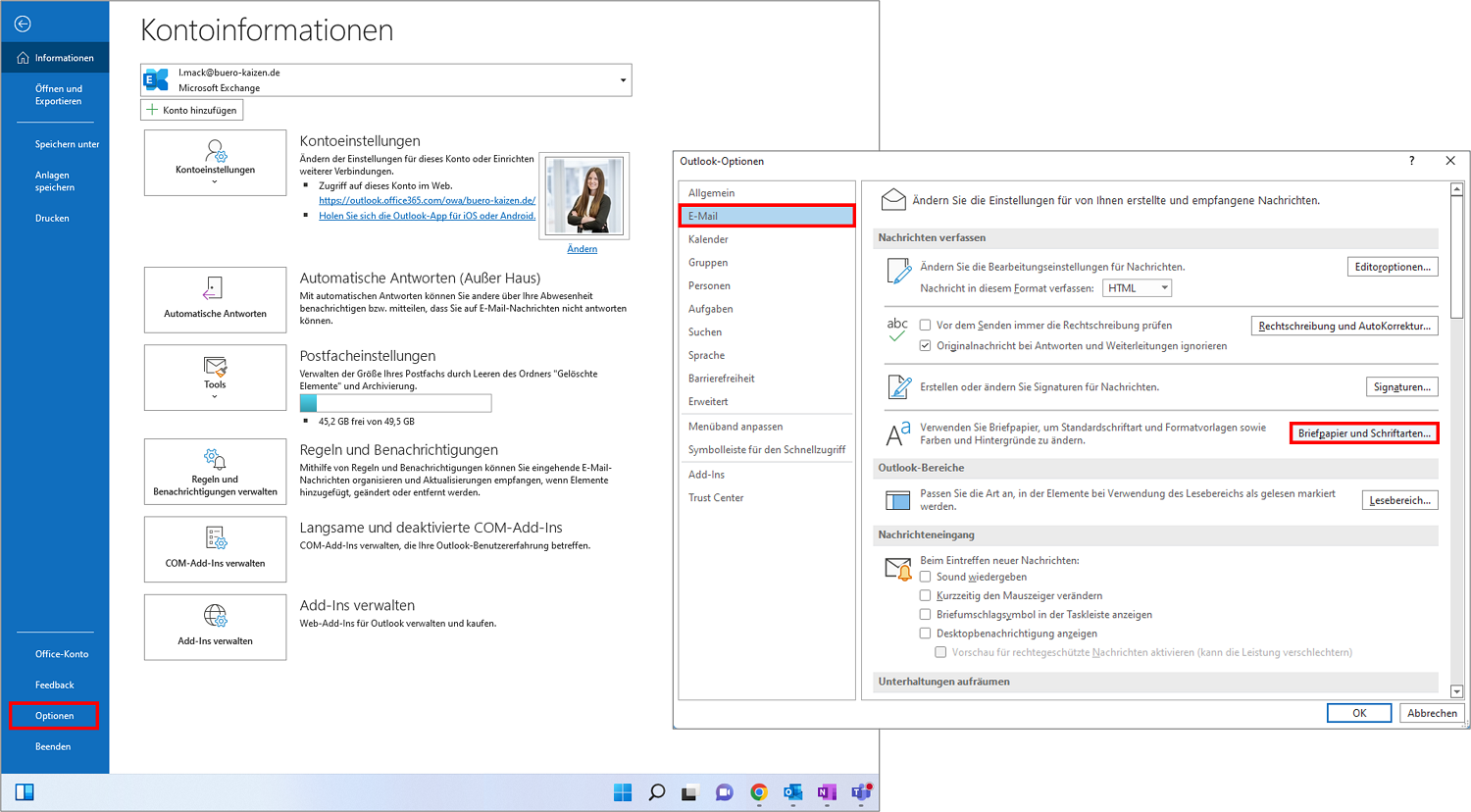Image resolution: width=1471 pixels, height=812 pixels.
Task: Click the Aa stationery fonts icon
Action: pyautogui.click(x=898, y=433)
